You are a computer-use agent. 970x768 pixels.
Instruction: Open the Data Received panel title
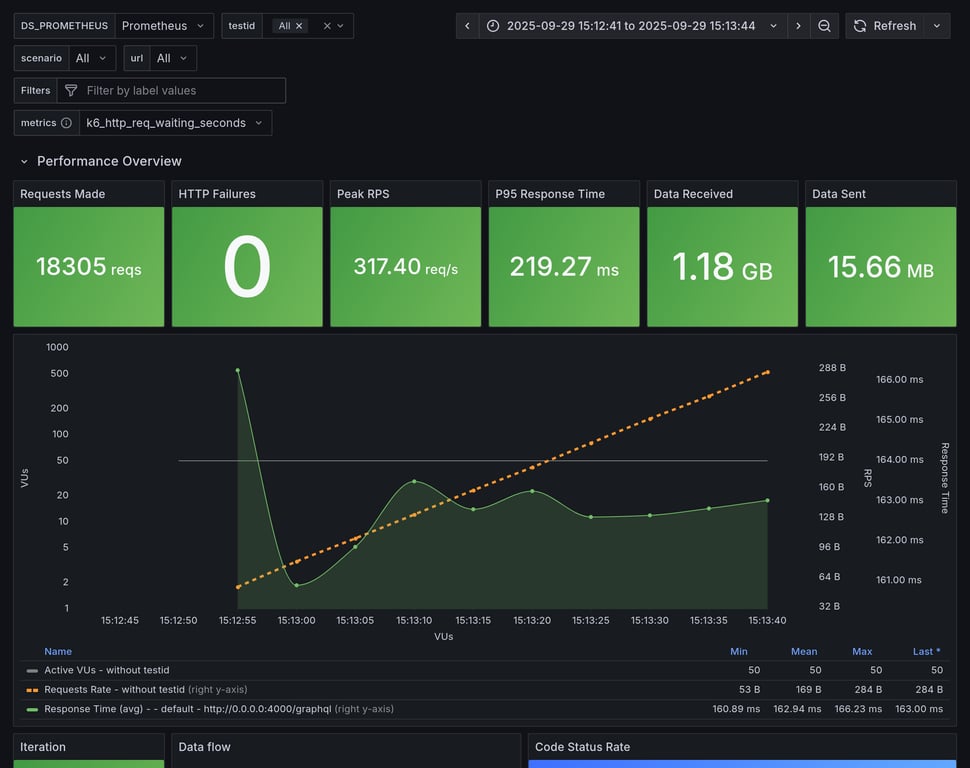(693, 194)
